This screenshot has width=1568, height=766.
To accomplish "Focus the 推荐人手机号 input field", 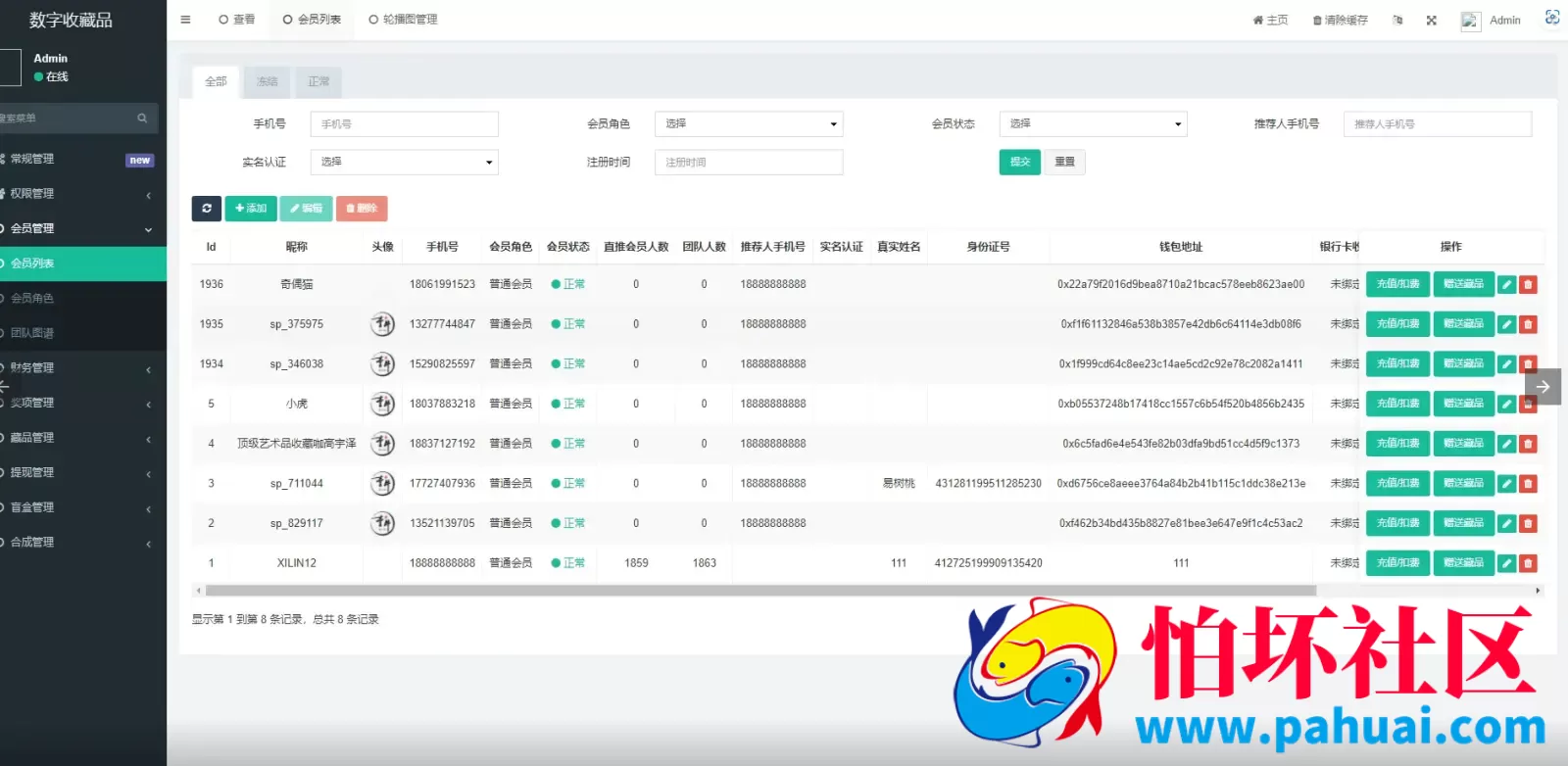I will pos(1437,123).
